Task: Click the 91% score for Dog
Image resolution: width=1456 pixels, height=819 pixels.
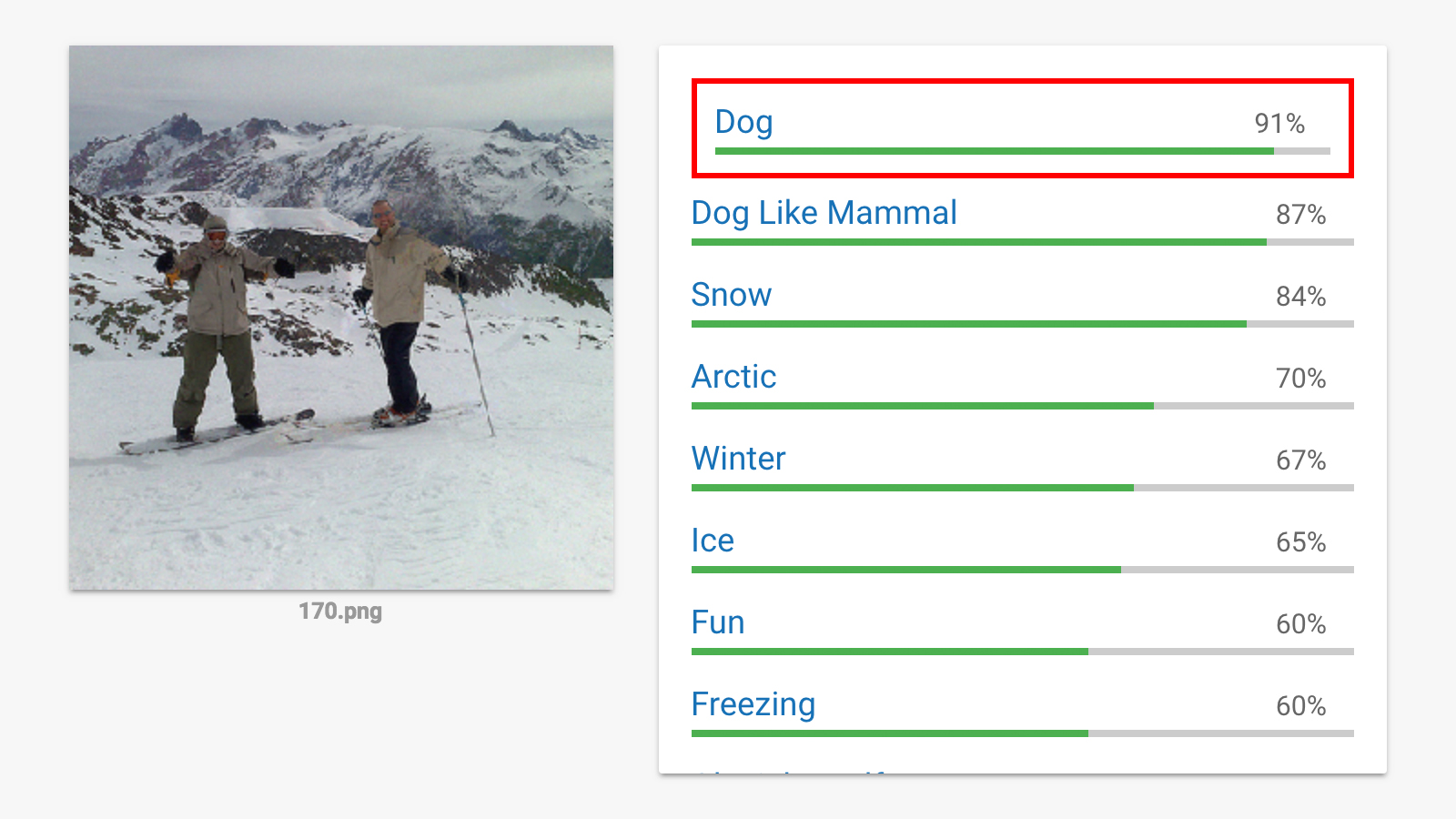Action: [x=1279, y=124]
